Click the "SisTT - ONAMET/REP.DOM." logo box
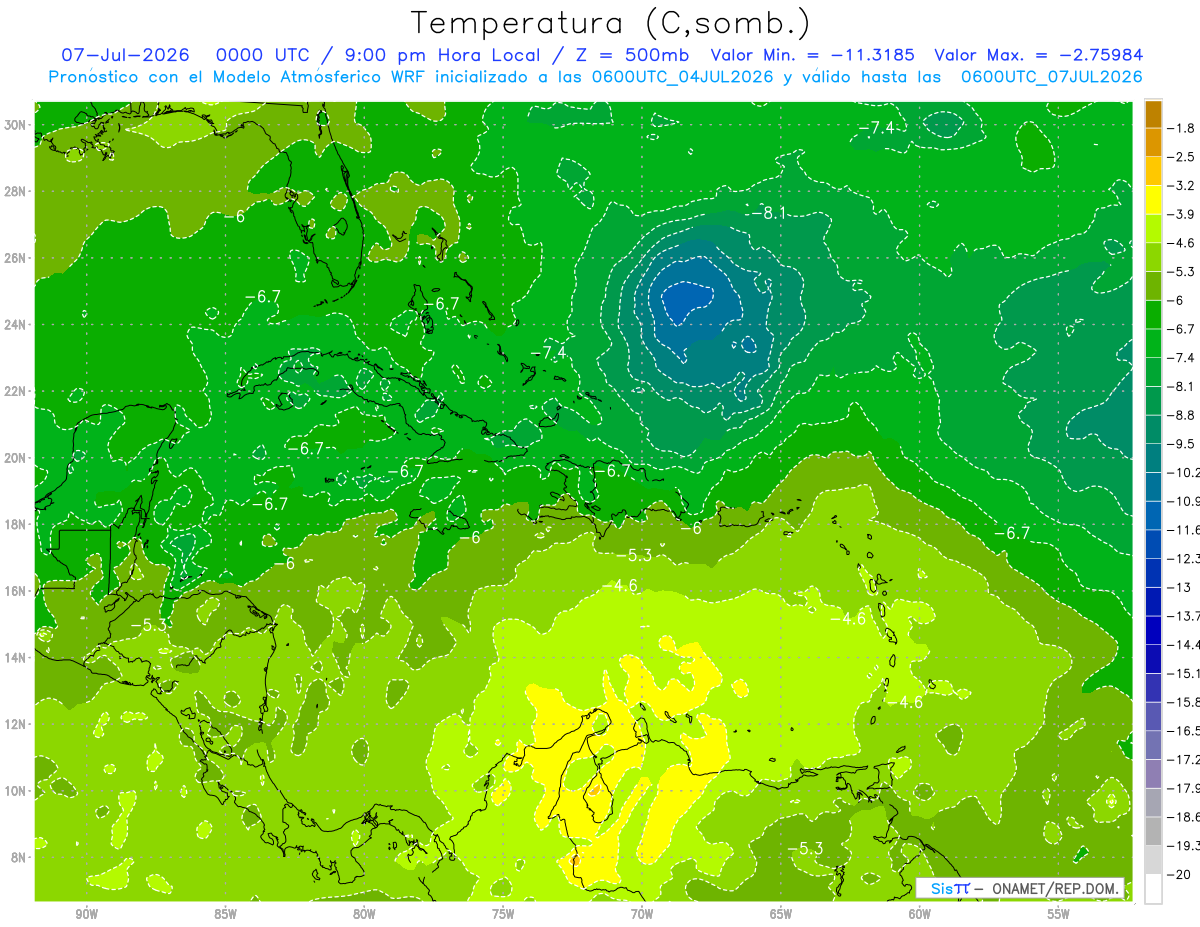 (x=1020, y=888)
